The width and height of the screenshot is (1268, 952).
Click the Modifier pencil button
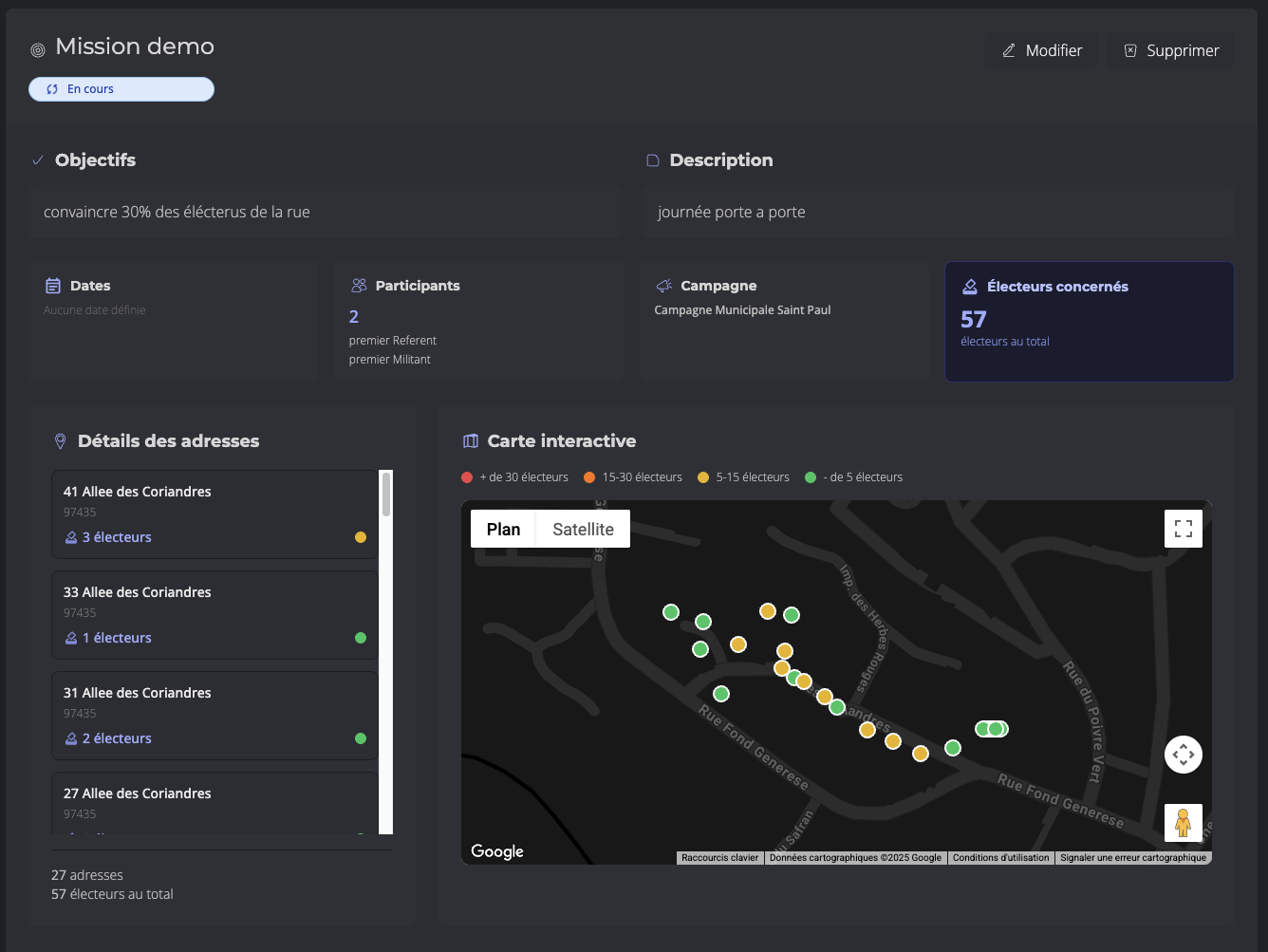coord(1041,50)
